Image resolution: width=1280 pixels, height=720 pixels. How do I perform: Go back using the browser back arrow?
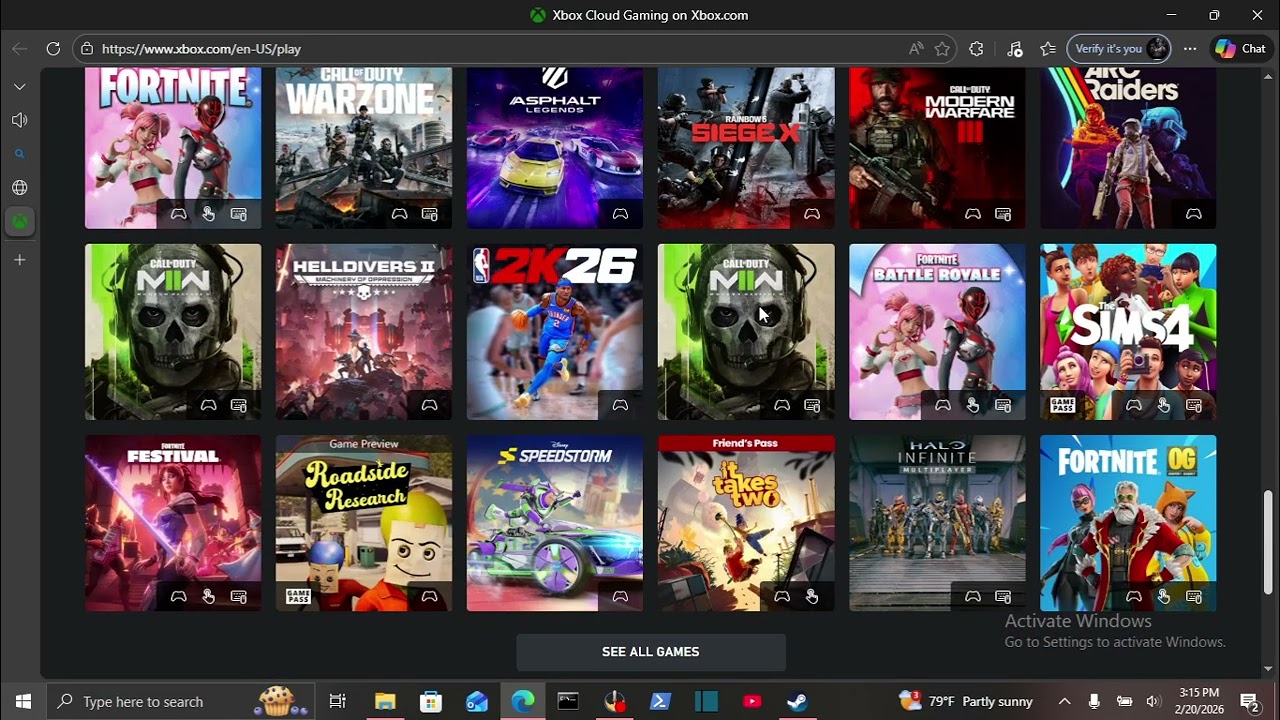click(20, 48)
